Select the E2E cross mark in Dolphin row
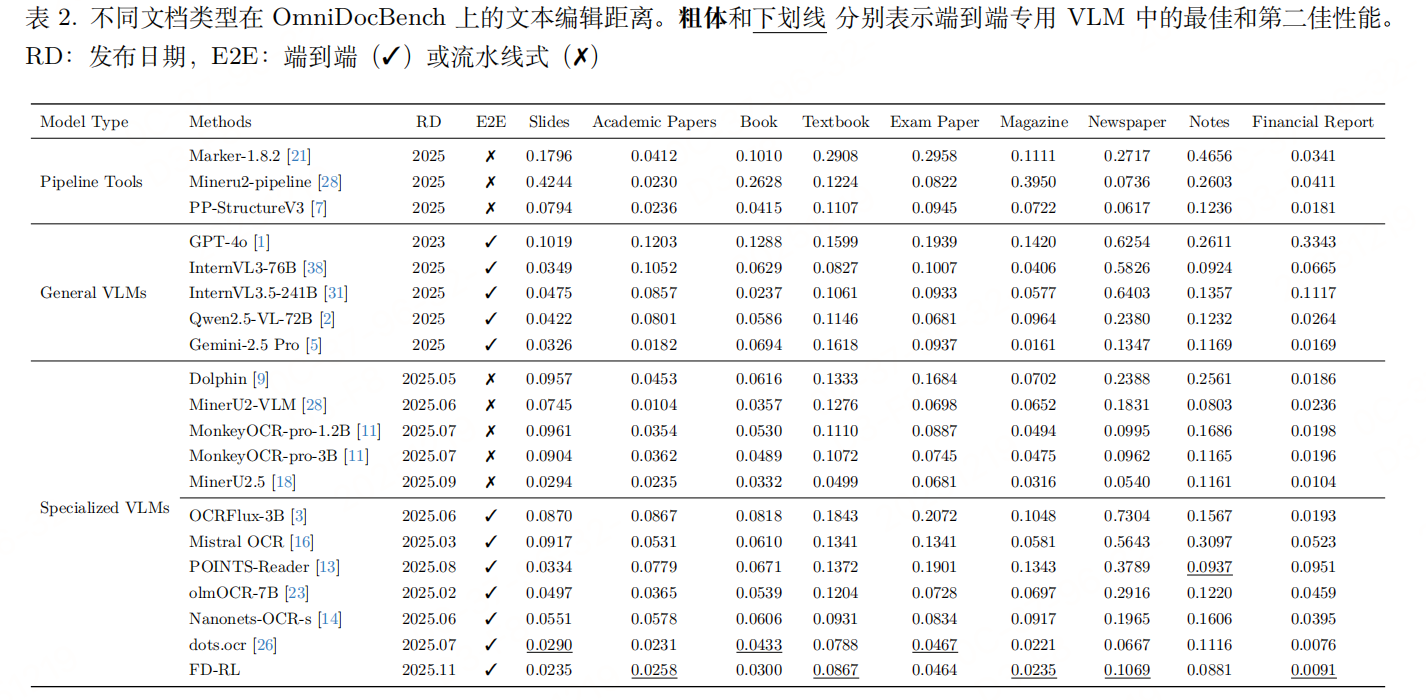This screenshot has height=700, width=1426. (x=491, y=379)
